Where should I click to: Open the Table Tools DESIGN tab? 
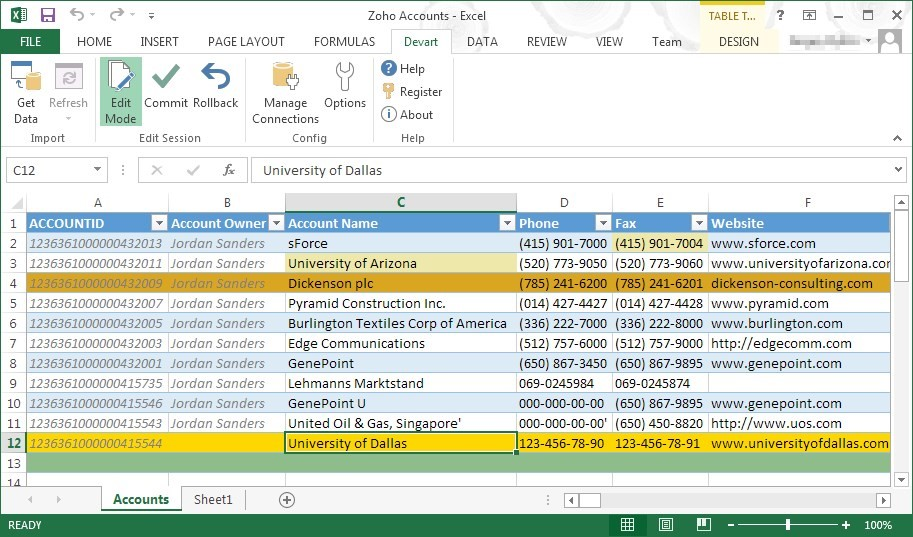738,41
